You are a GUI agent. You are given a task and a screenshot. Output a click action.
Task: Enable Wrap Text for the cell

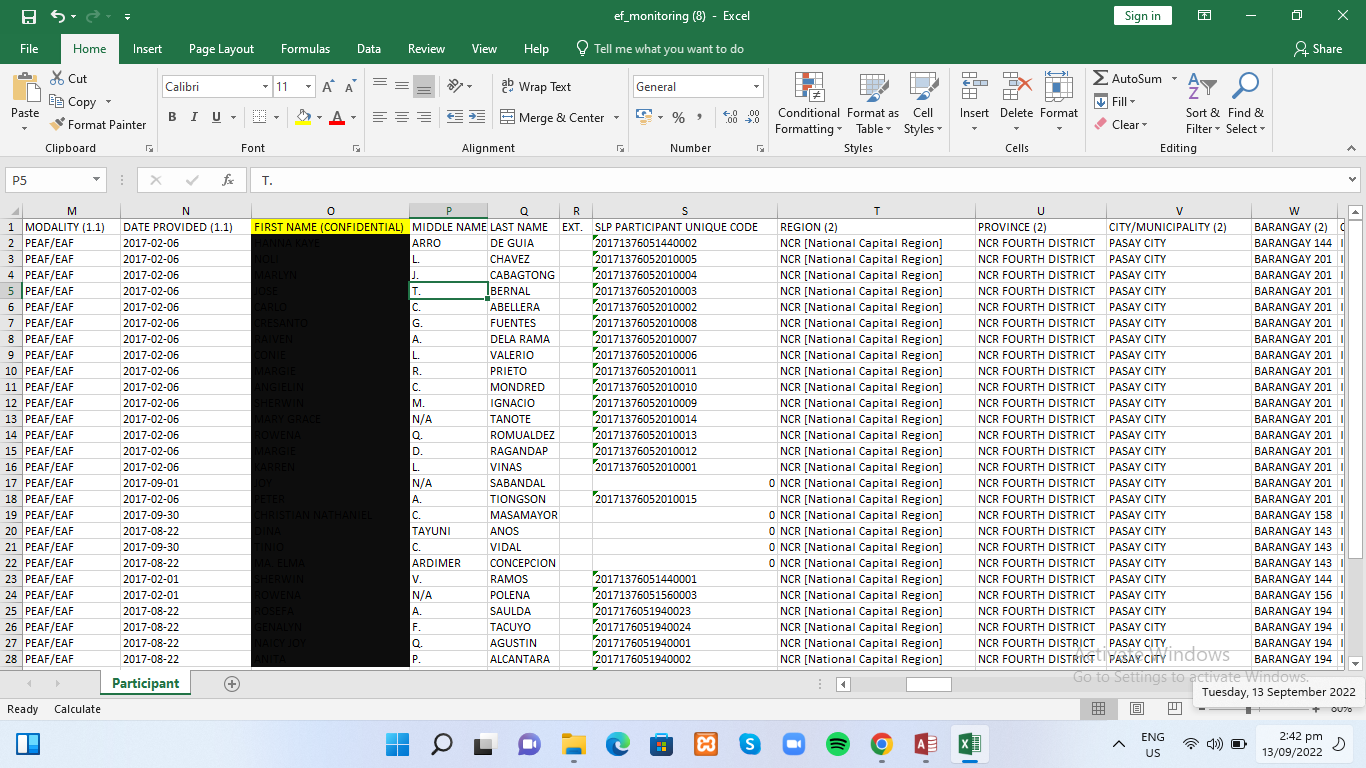pyautogui.click(x=536, y=87)
